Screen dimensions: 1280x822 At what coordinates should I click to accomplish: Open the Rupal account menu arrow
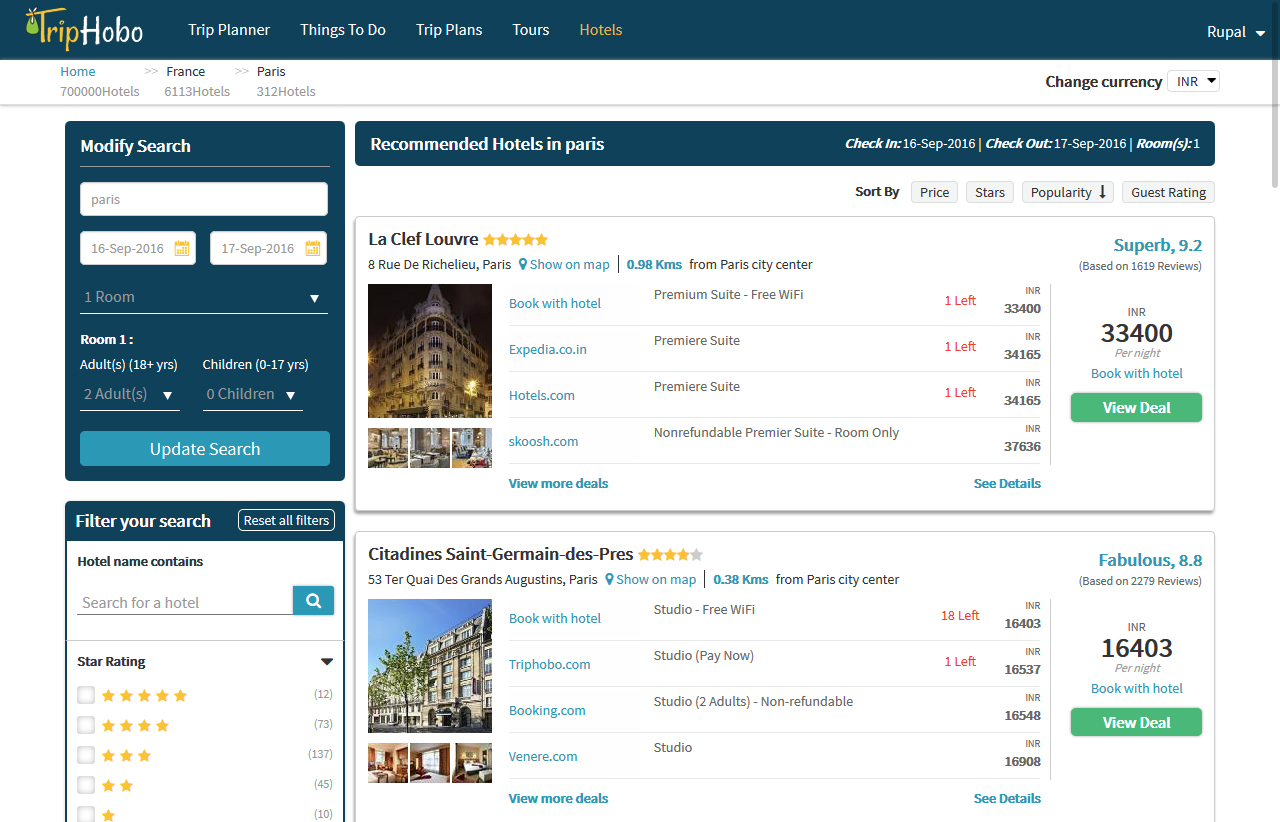1259,33
